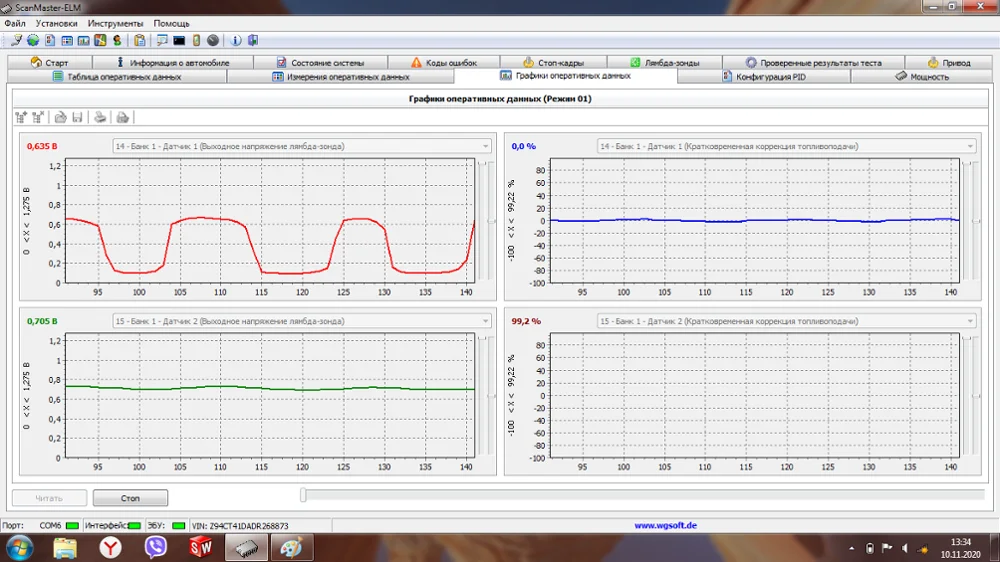The height and width of the screenshot is (562, 1000).
Task: Open the www.wgsoft.de link
Action: click(x=665, y=526)
